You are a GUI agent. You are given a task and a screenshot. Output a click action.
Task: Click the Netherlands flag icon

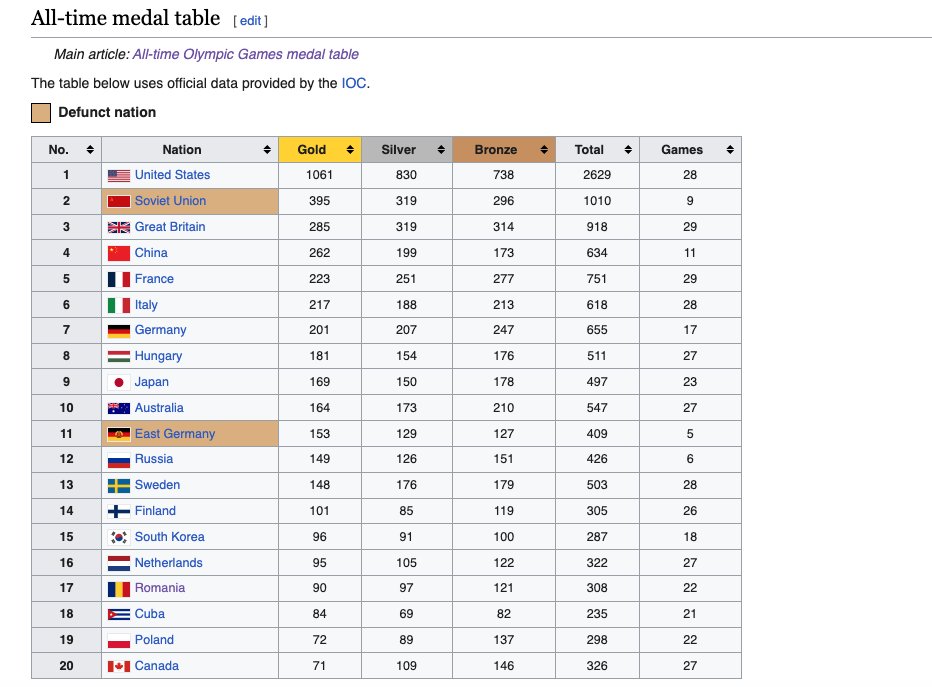(x=119, y=563)
